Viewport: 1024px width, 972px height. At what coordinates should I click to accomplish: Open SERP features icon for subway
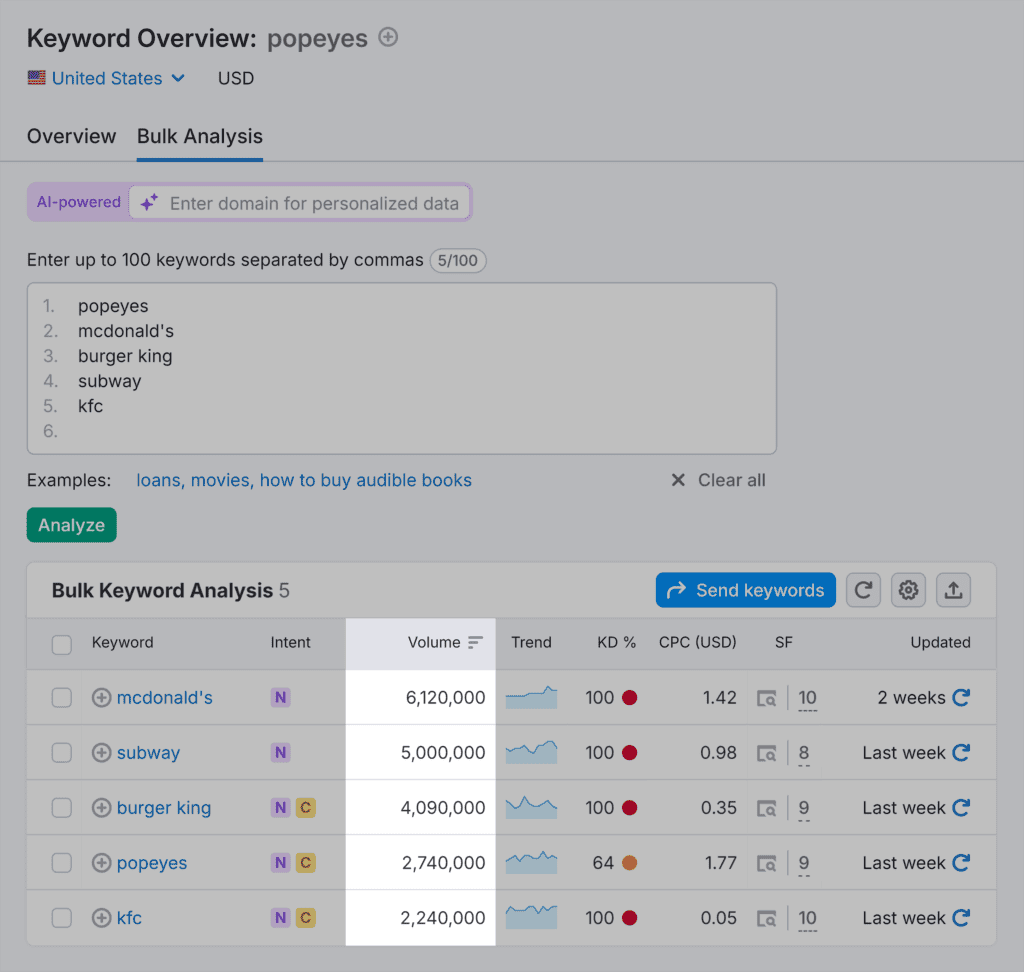coord(766,753)
